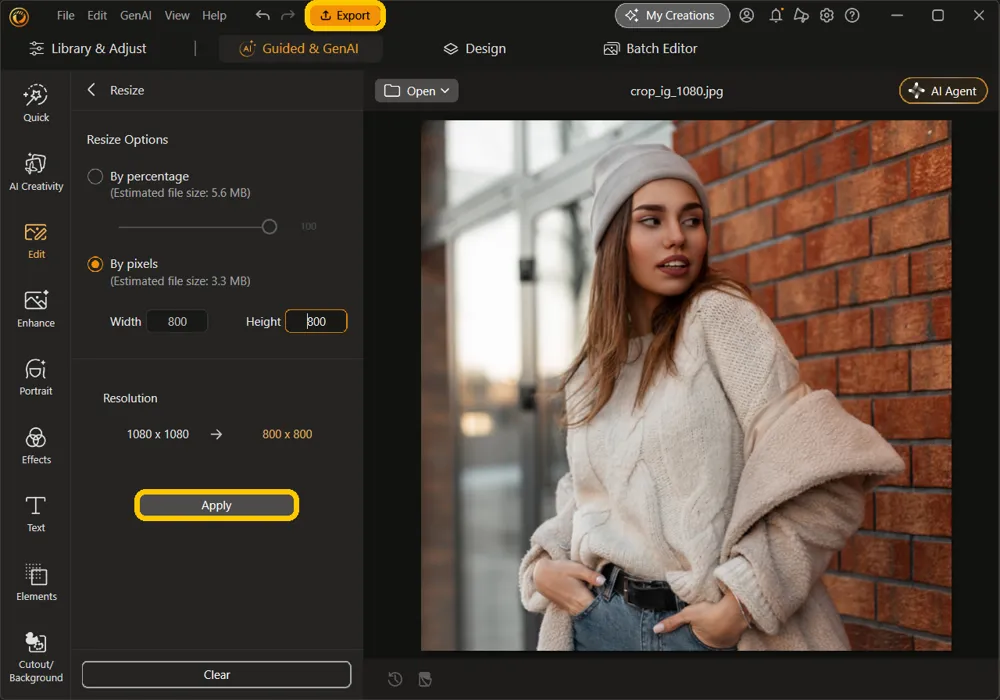This screenshot has height=700, width=1000.
Task: Apply the resize settings
Action: click(x=216, y=505)
